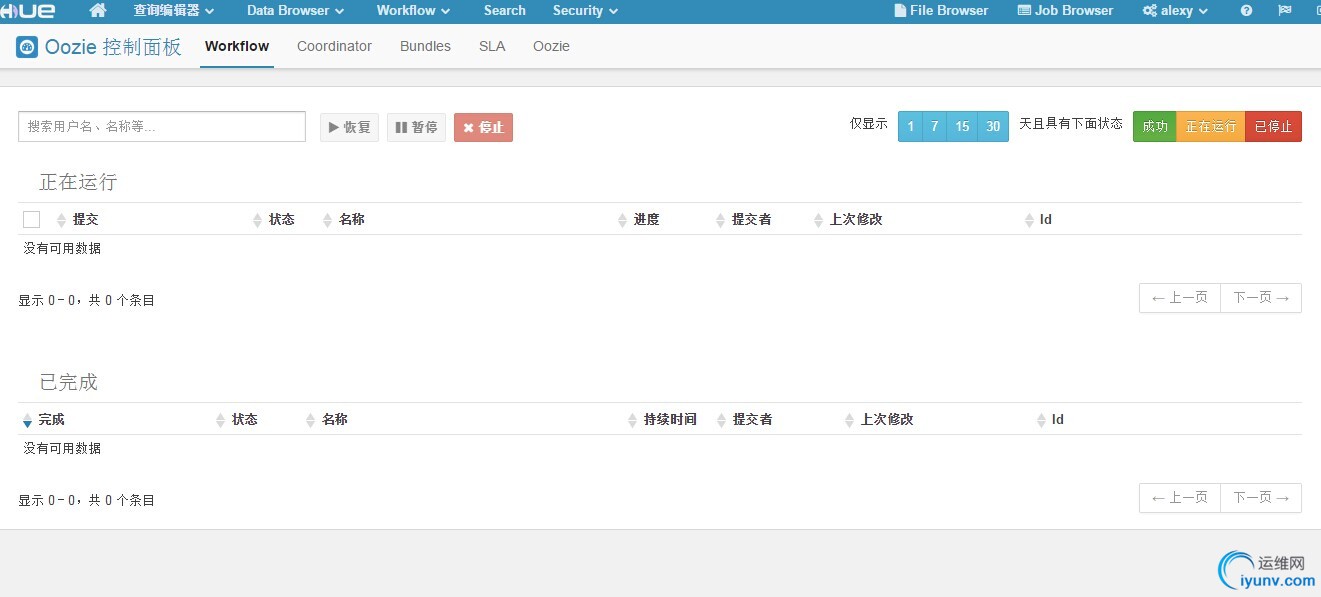
Task: Tick the select-all checkbox in running table
Action: (31, 220)
